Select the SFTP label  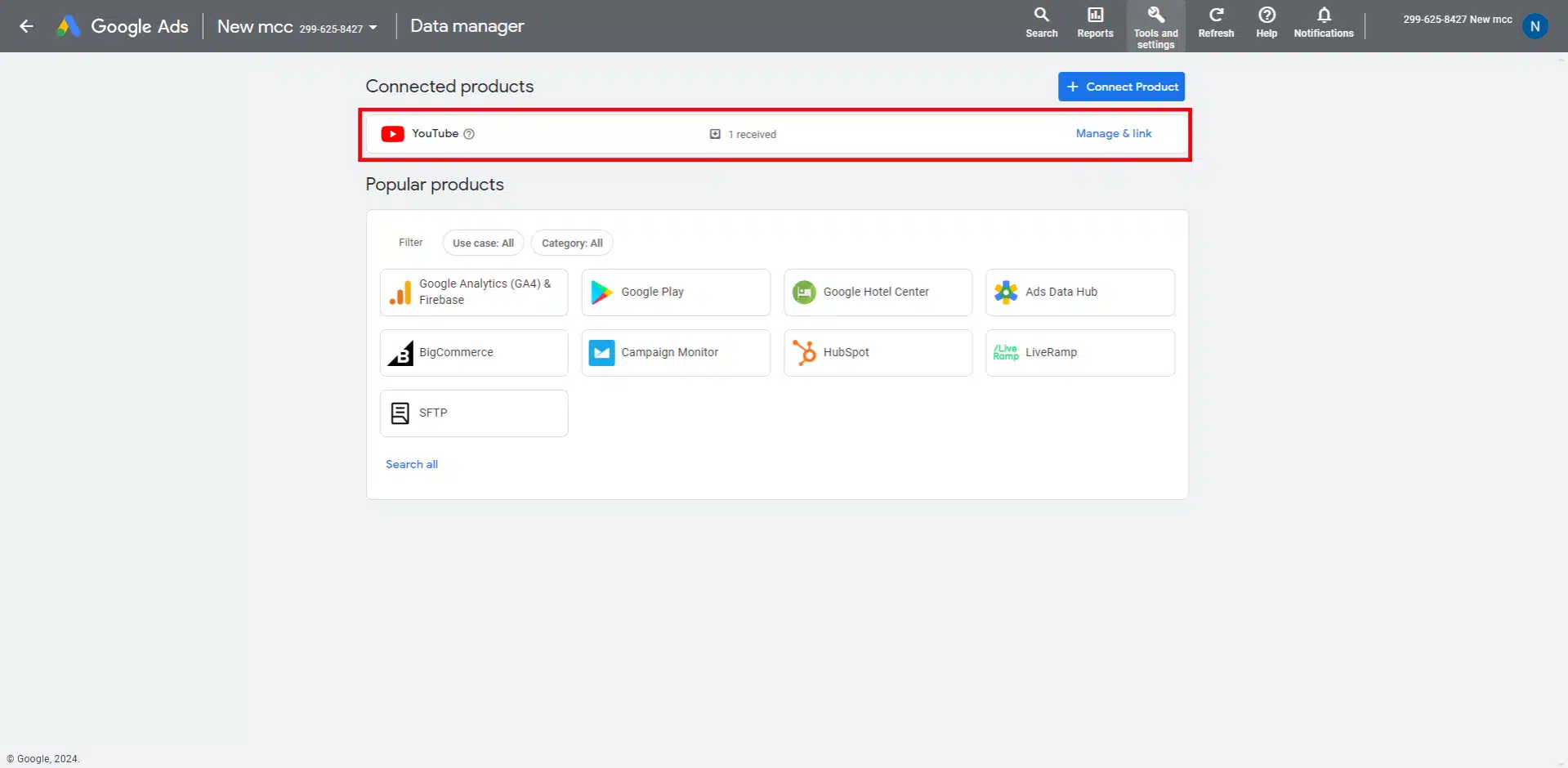(x=433, y=413)
